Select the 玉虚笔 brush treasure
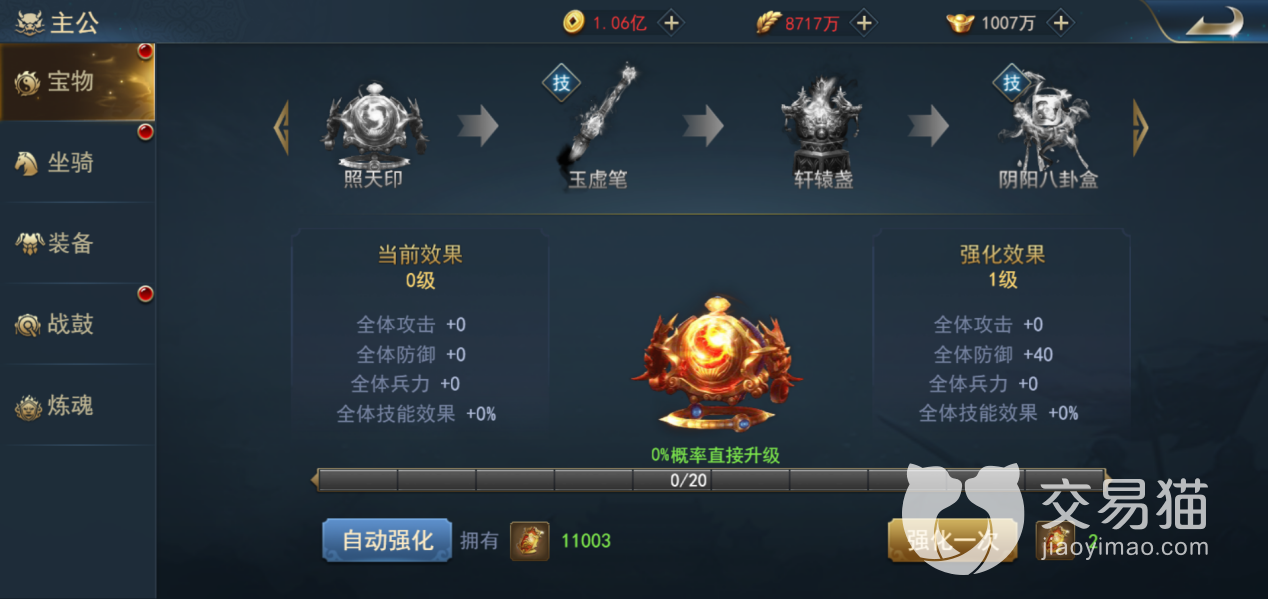Screen dimensions: 1268x599 pyautogui.click(x=597, y=119)
